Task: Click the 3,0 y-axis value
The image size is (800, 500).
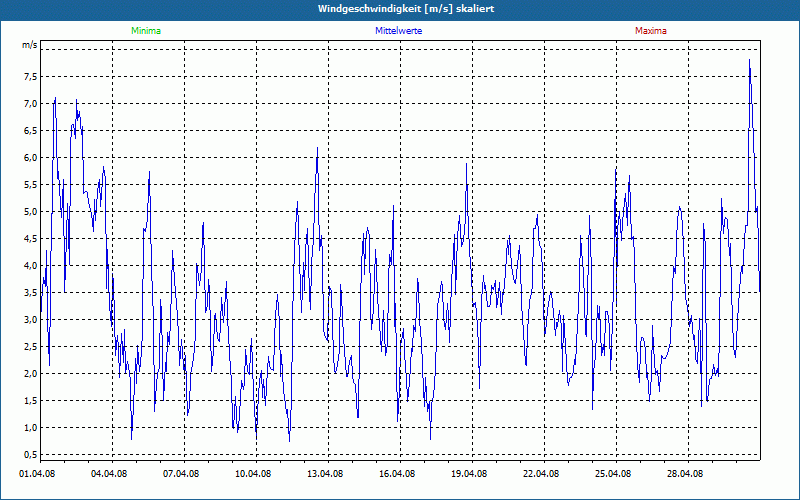Action: click(30, 319)
